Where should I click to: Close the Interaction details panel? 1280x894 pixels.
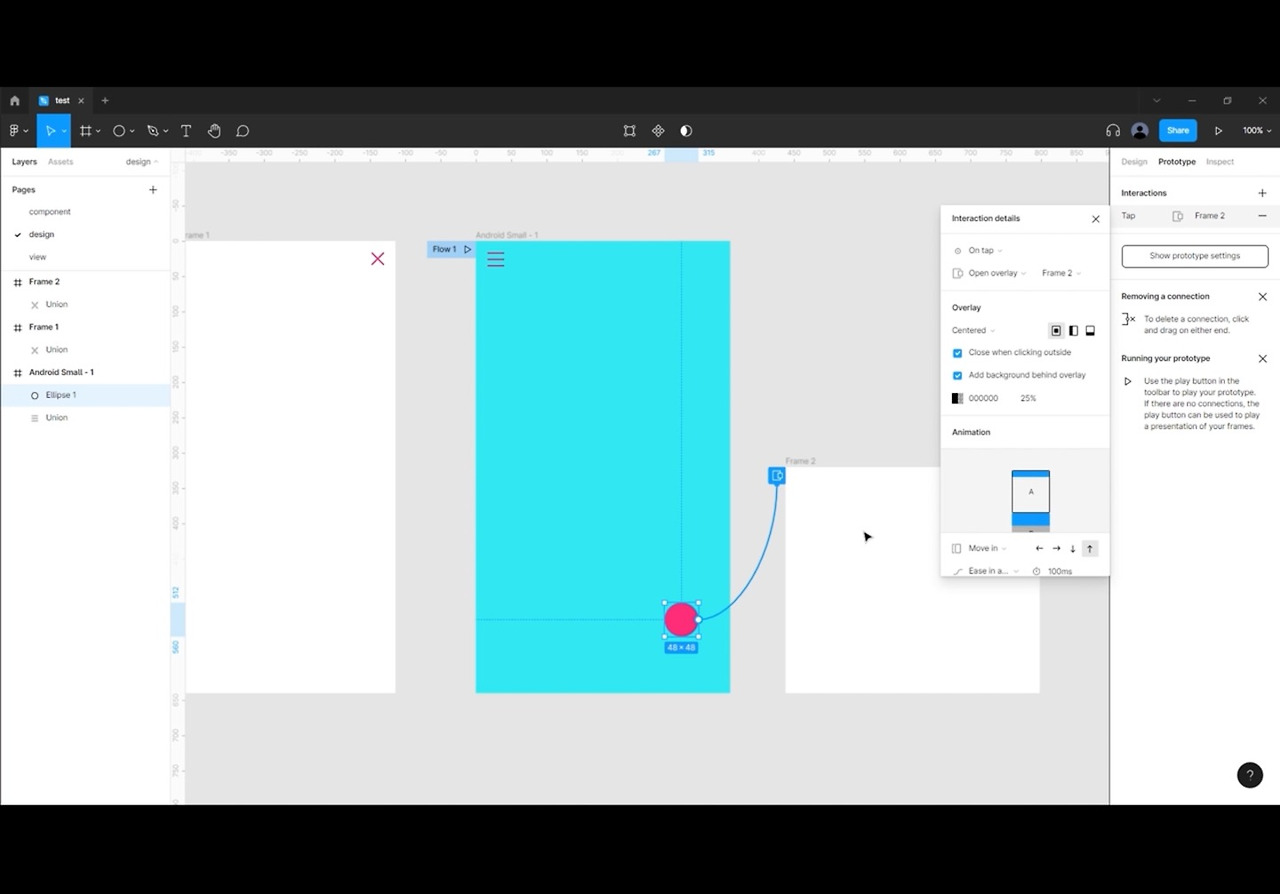(x=1096, y=219)
